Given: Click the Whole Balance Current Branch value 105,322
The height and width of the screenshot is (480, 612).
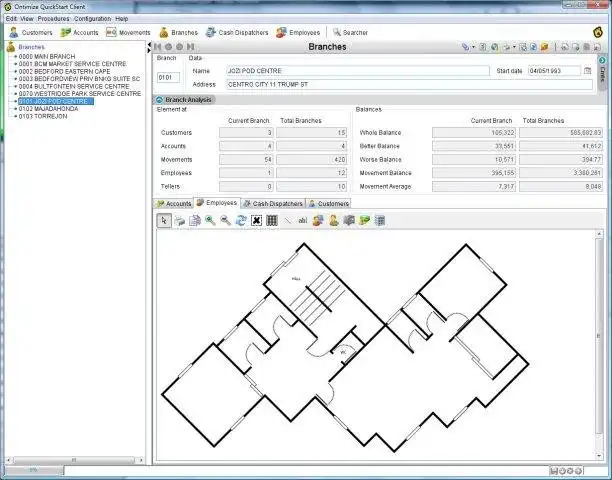Looking at the screenshot, I should 474,133.
